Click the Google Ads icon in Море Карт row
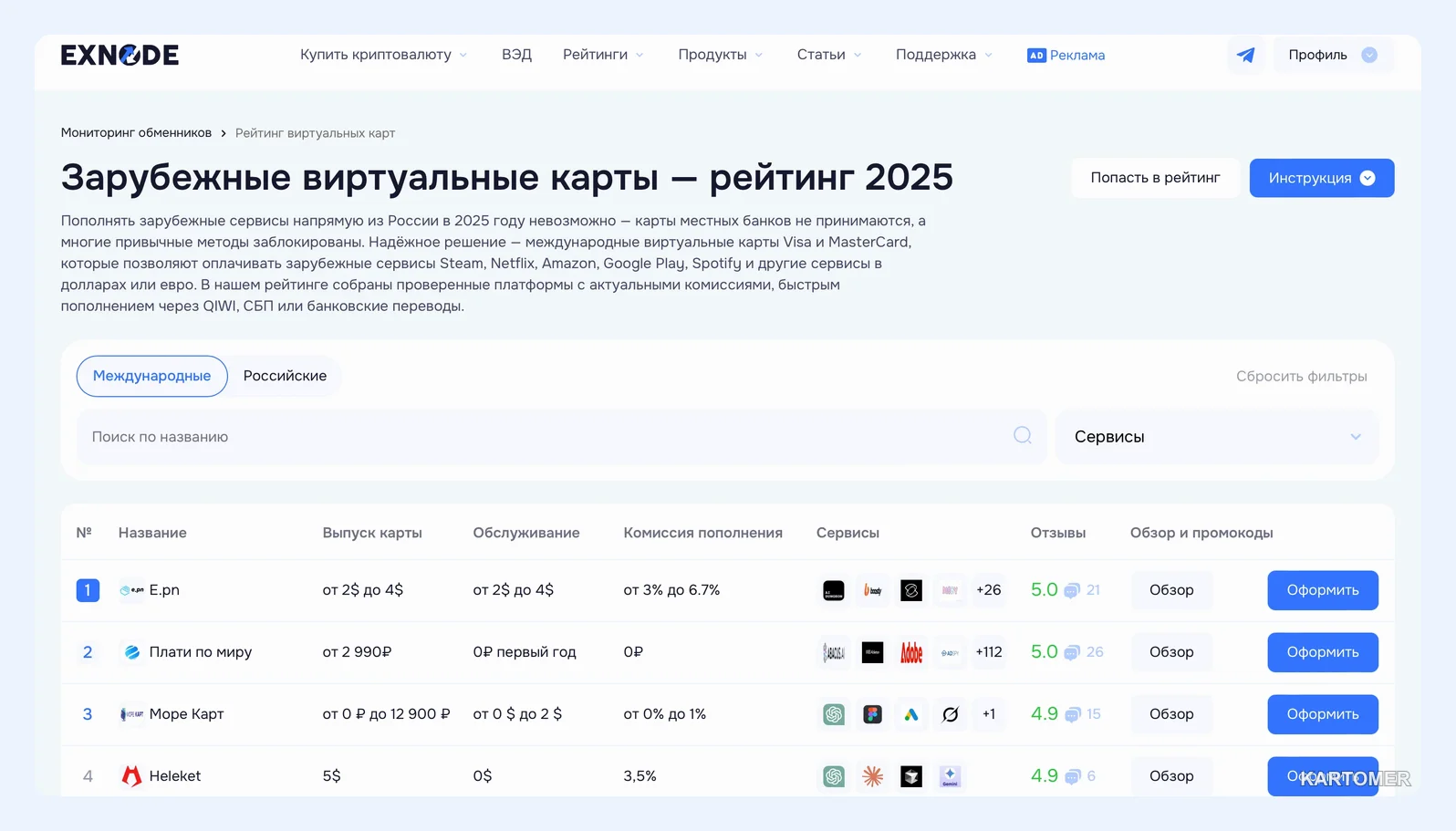 pyautogui.click(x=911, y=714)
